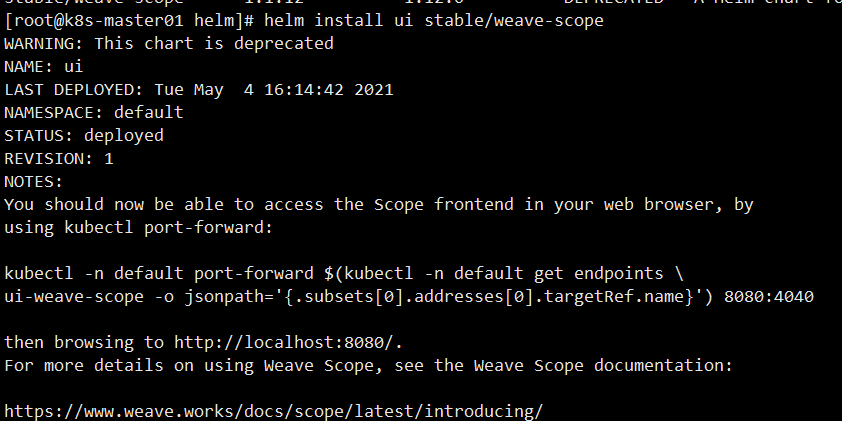The width and height of the screenshot is (842, 421).
Task: Click the STATUS: deployed line
Action: [84, 135]
